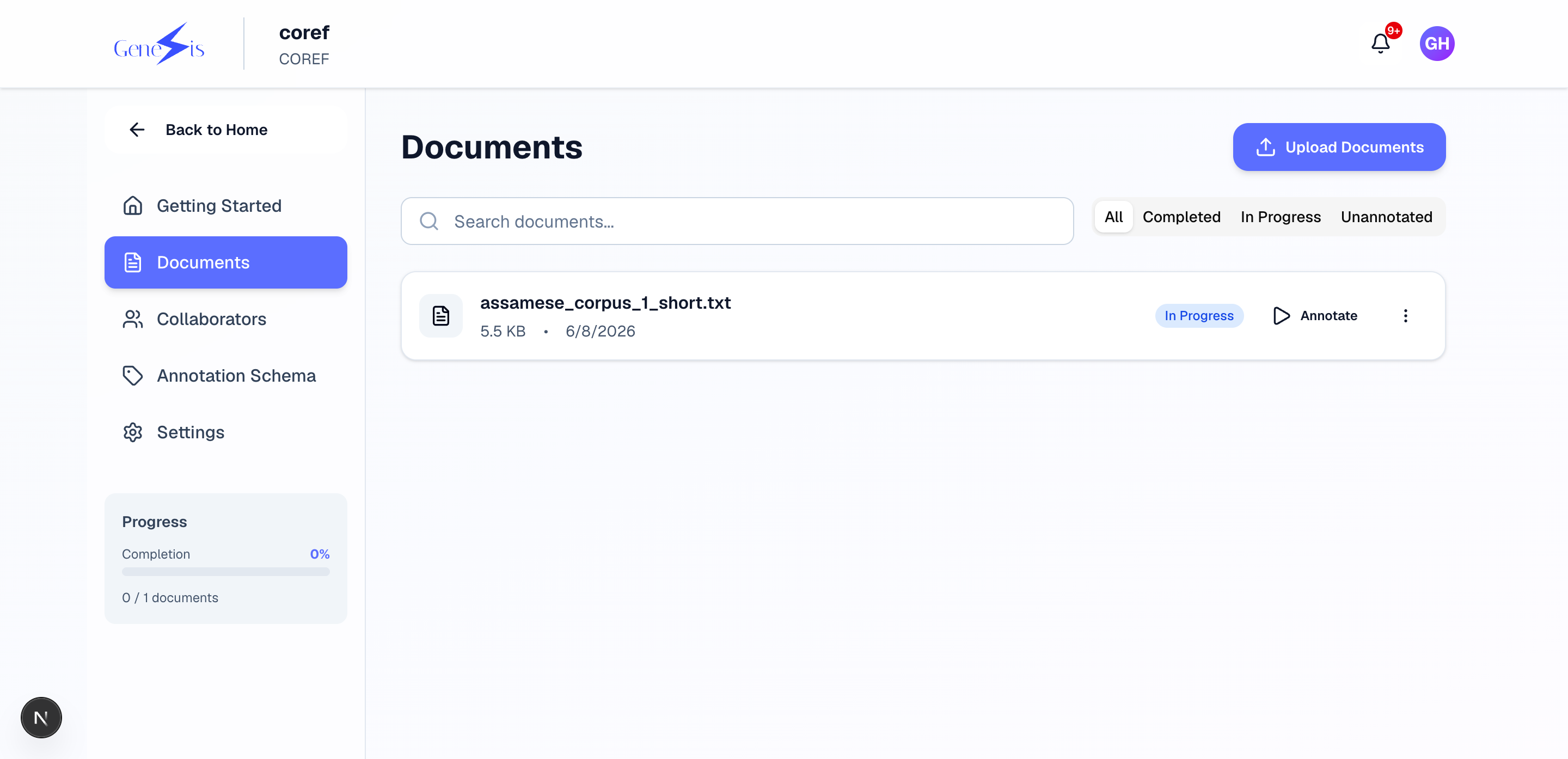Viewport: 1568px width, 759px height.
Task: Click the assamese_corpus_1_short.txt file icon
Action: [x=440, y=316]
